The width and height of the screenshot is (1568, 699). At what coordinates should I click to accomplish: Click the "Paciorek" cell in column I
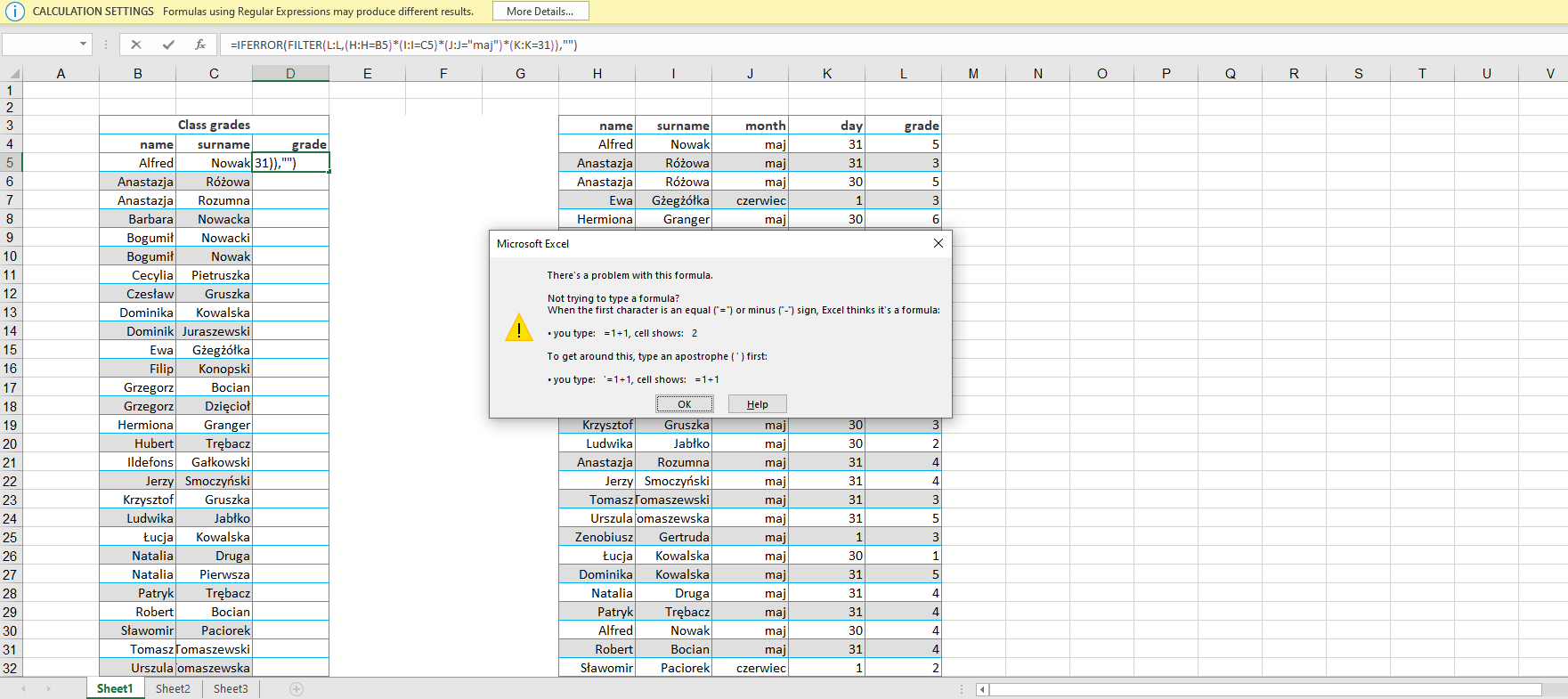pos(674,668)
